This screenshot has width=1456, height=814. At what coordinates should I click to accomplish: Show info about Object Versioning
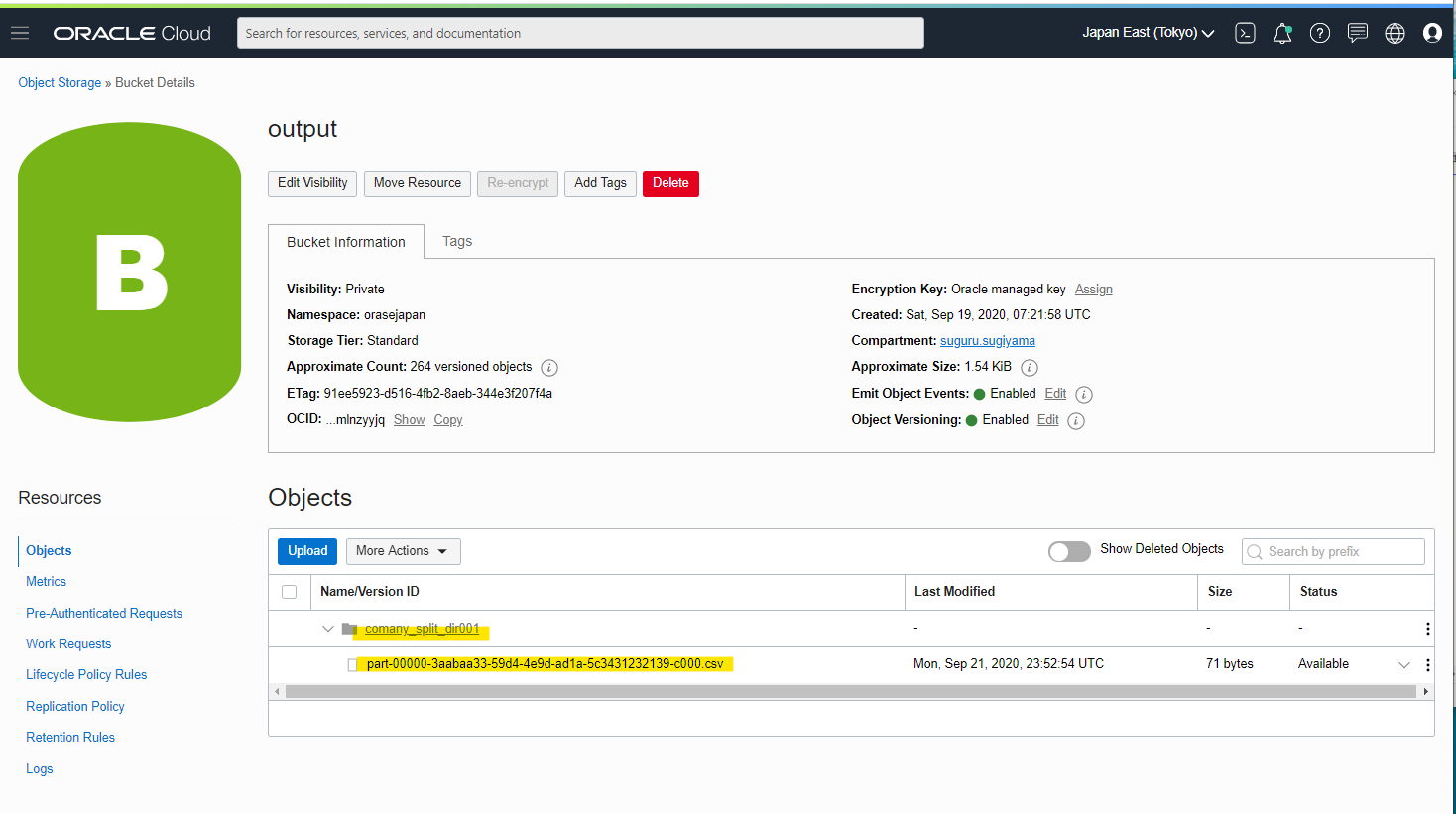[1076, 421]
